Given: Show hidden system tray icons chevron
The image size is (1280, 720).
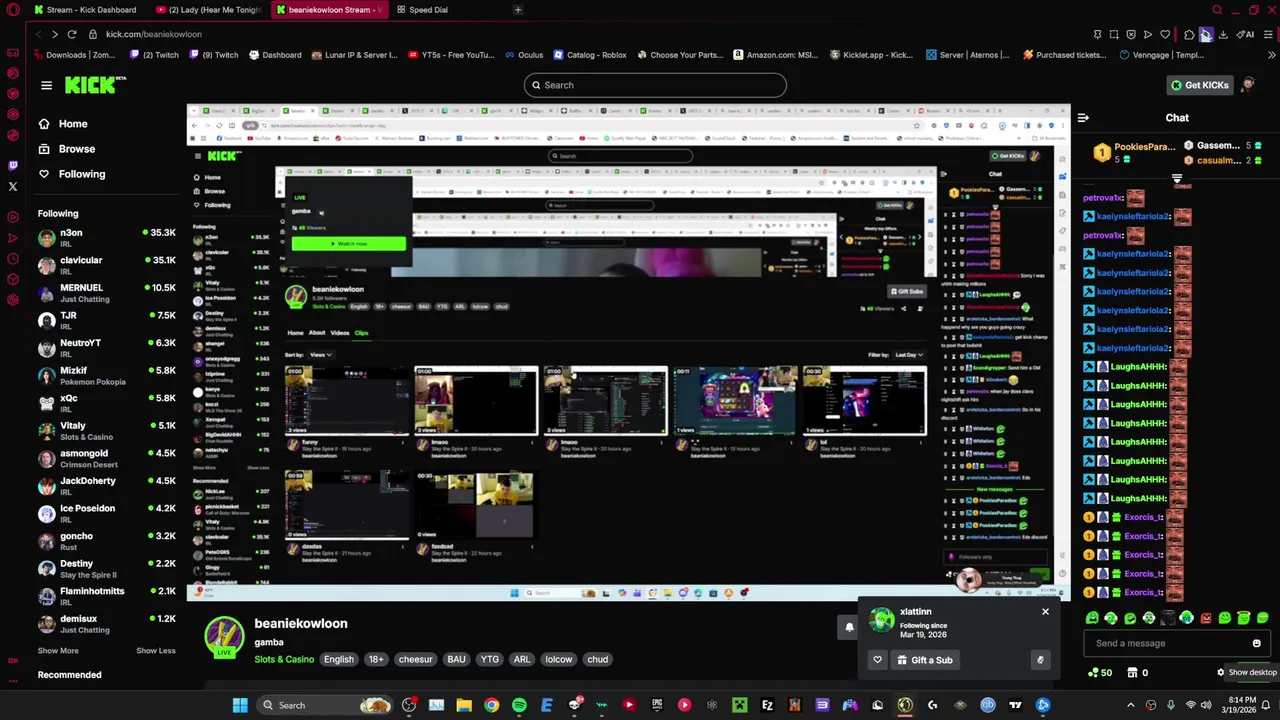Looking at the screenshot, I should [1130, 705].
